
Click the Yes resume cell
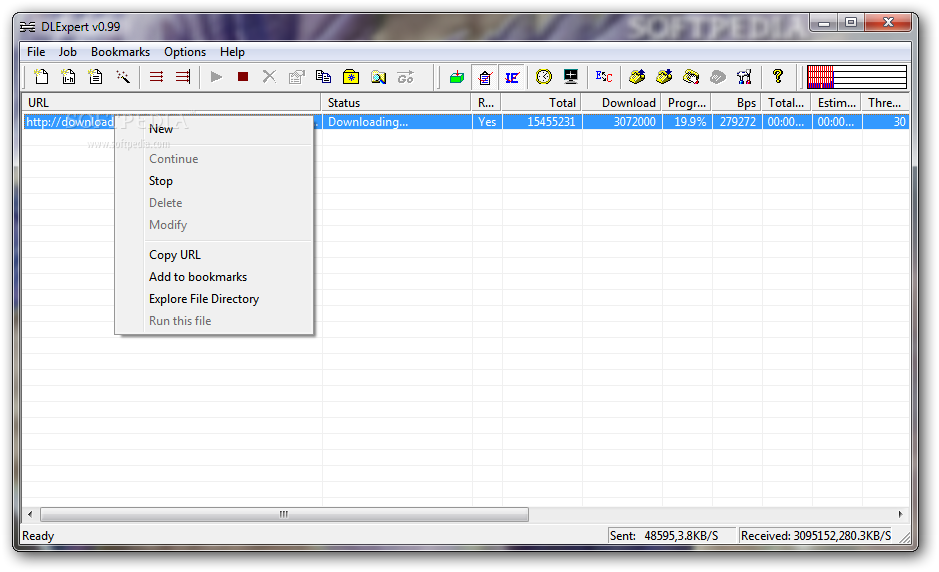(x=487, y=122)
